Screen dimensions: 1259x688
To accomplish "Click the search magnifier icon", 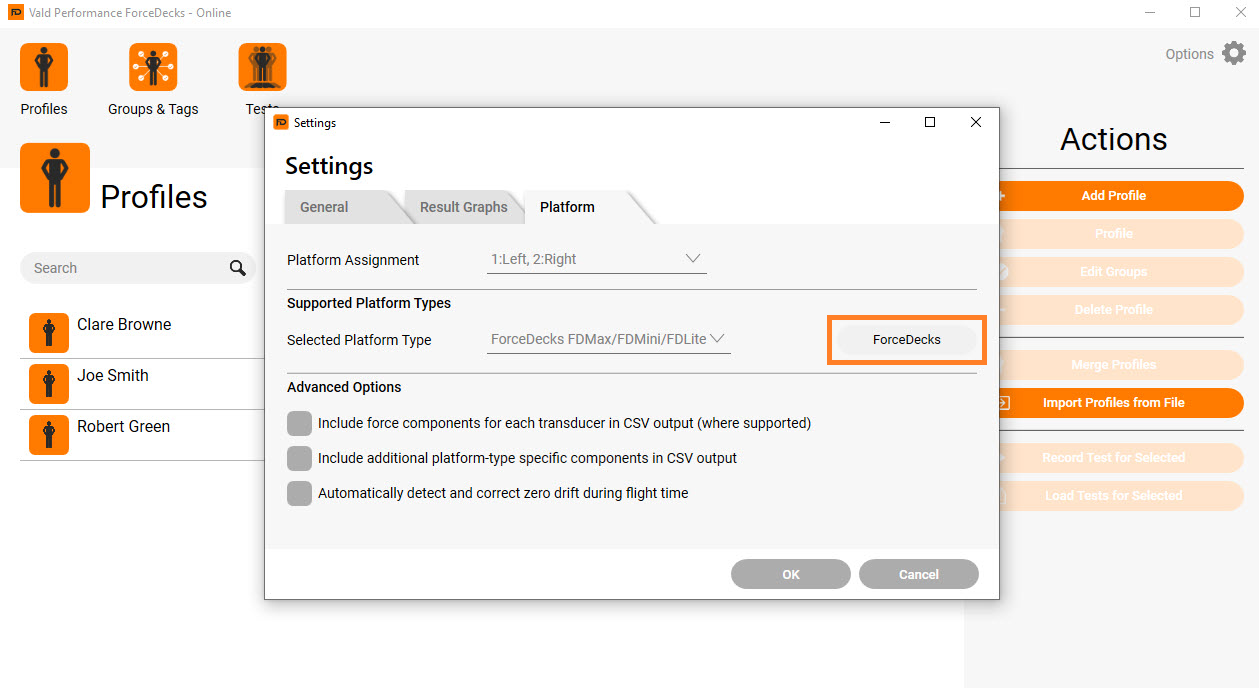I will (237, 268).
